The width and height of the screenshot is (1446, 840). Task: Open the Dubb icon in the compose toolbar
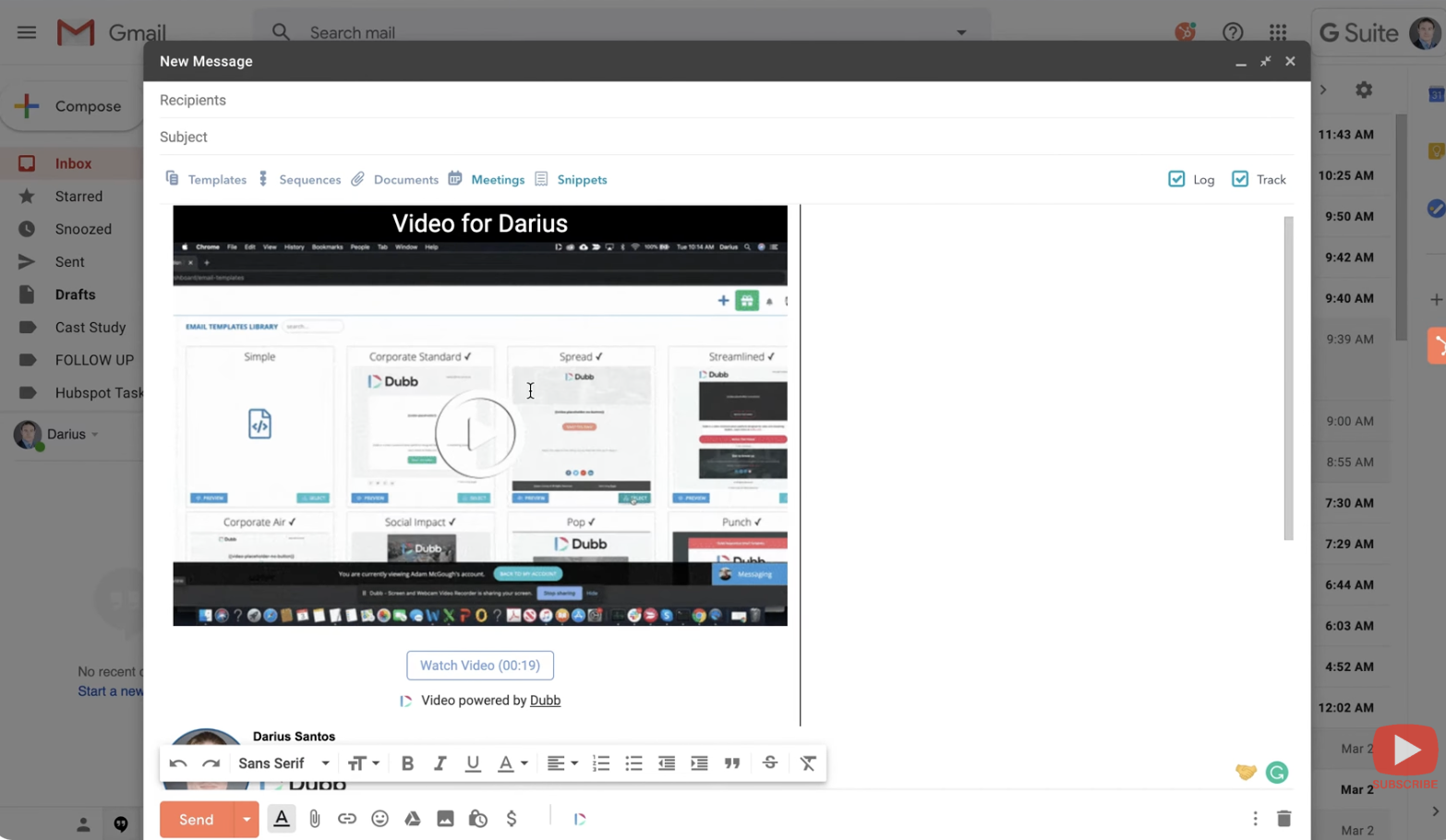click(579, 819)
